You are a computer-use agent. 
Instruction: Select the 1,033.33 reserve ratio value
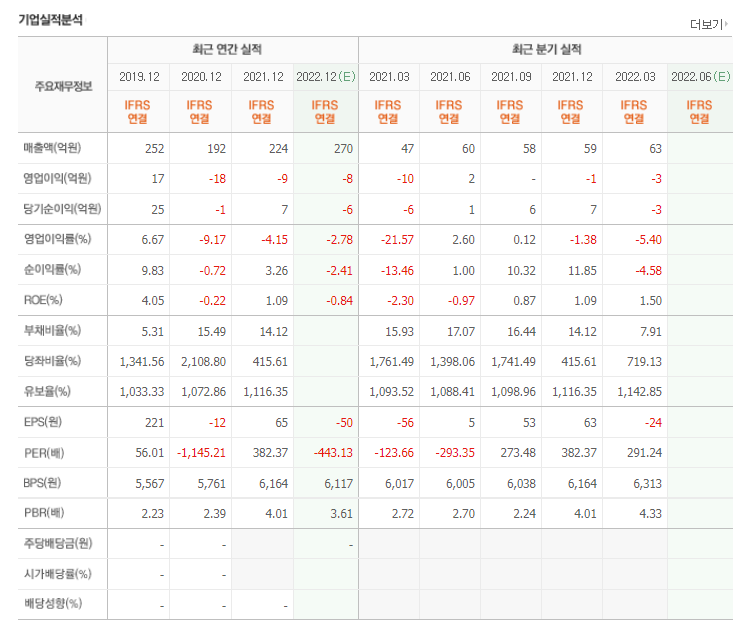tap(142, 392)
